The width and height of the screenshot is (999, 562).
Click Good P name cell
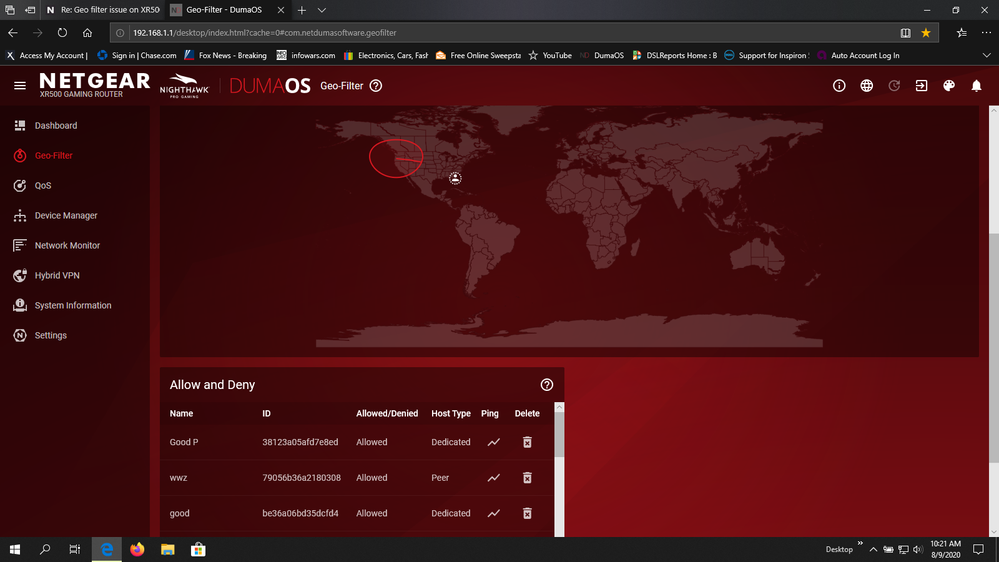(183, 442)
